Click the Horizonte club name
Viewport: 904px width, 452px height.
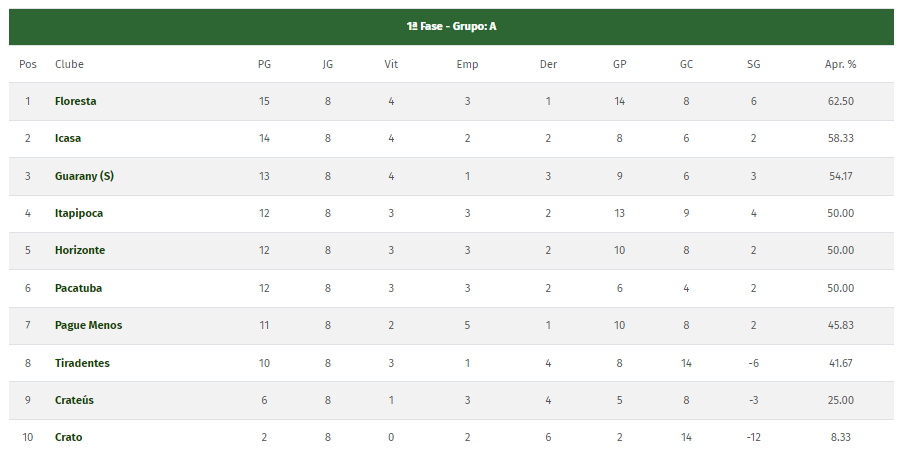coord(80,250)
